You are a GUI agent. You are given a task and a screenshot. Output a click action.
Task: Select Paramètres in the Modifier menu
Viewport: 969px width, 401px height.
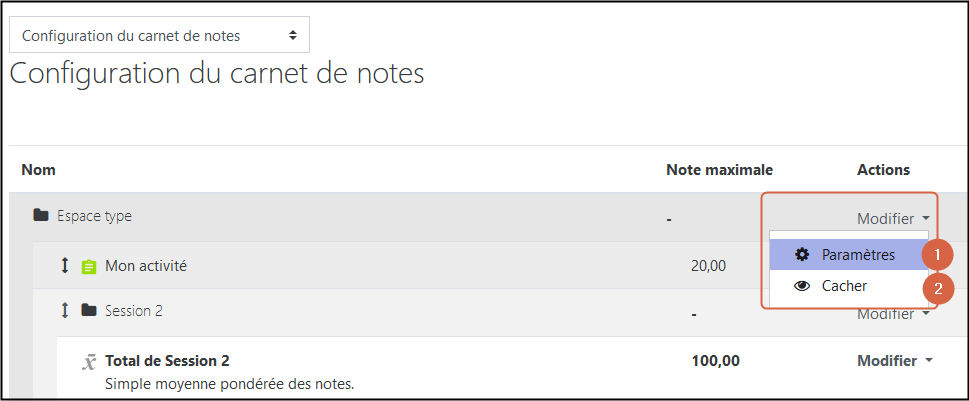tap(857, 255)
